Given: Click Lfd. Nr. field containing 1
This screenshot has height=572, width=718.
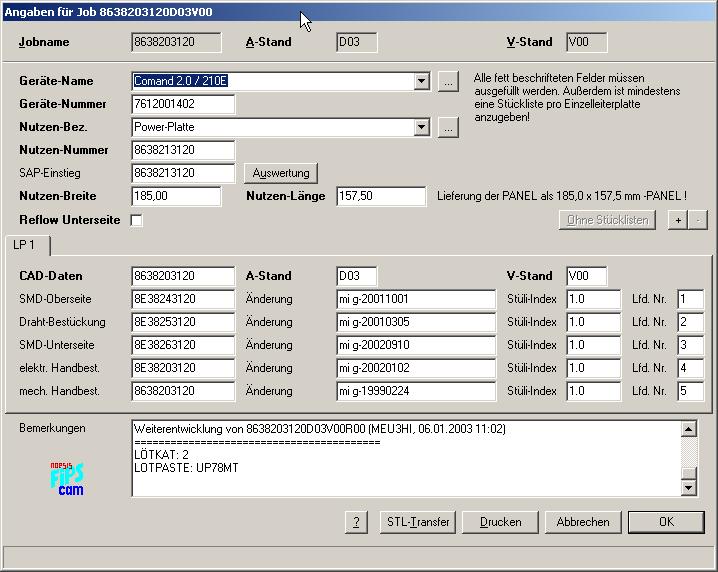Looking at the screenshot, I should [690, 299].
